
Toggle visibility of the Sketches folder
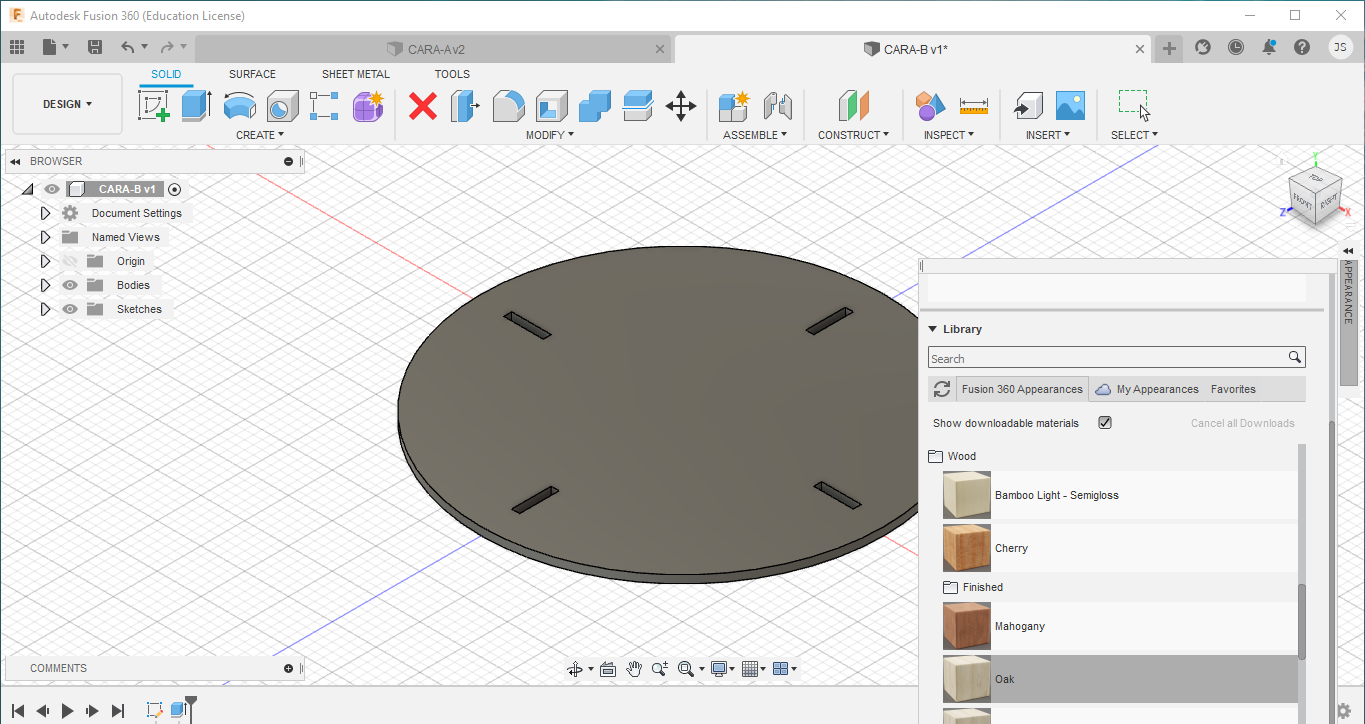pyautogui.click(x=70, y=309)
